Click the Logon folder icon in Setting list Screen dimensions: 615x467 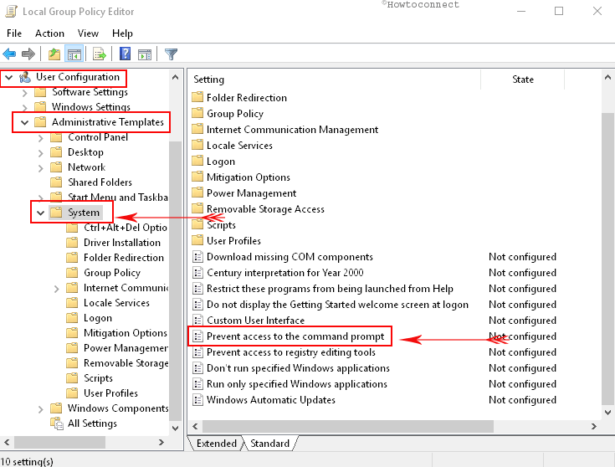tap(197, 161)
